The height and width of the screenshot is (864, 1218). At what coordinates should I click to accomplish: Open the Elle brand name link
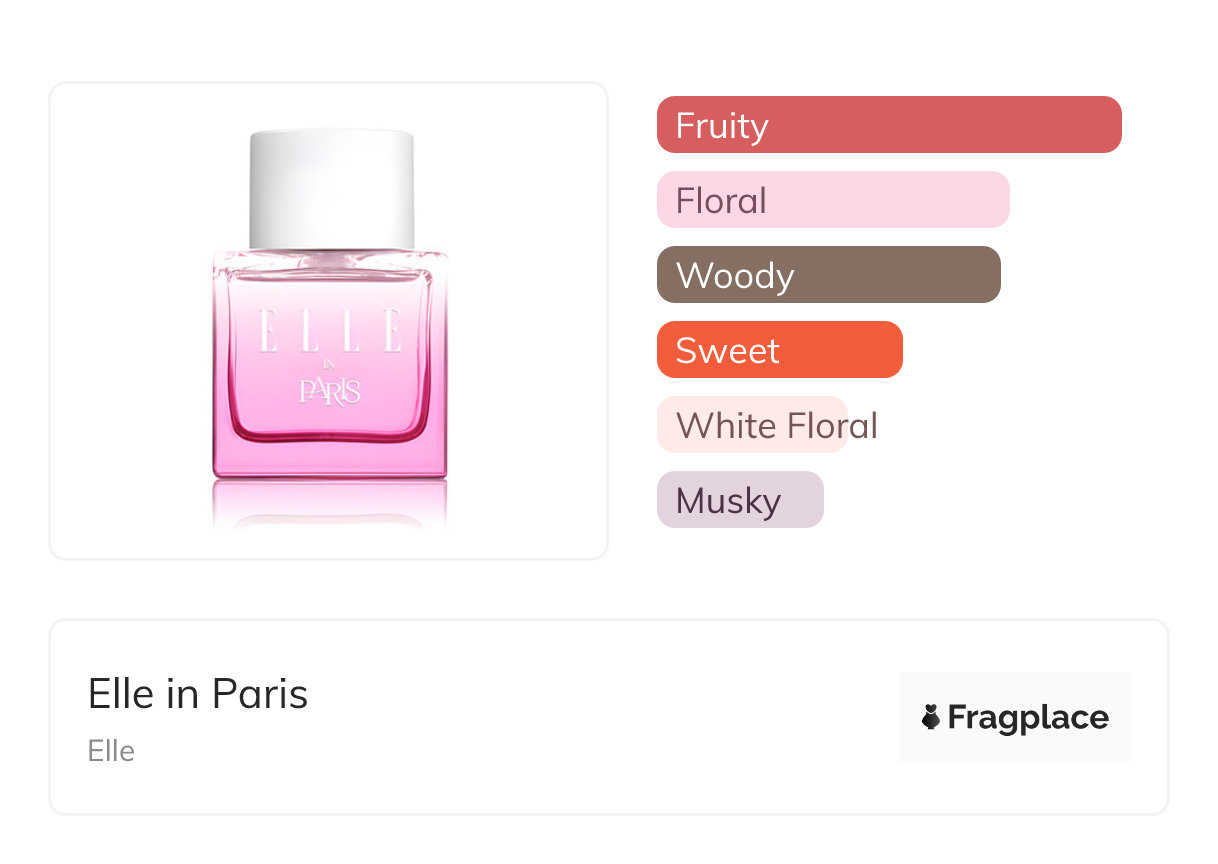point(111,751)
